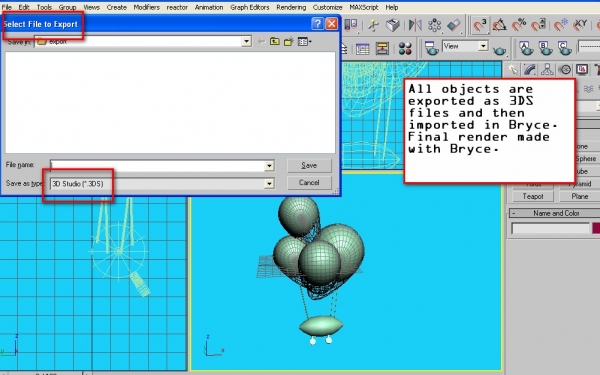Open the Customize menu
600x375 pixels.
[x=328, y=7]
